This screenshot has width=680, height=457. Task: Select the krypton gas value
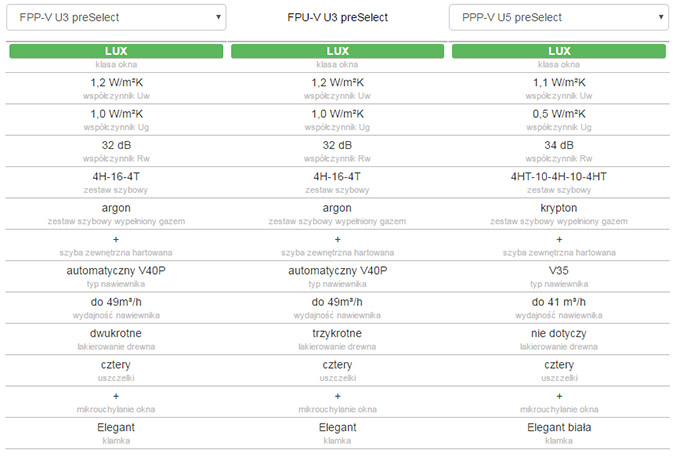tap(558, 208)
